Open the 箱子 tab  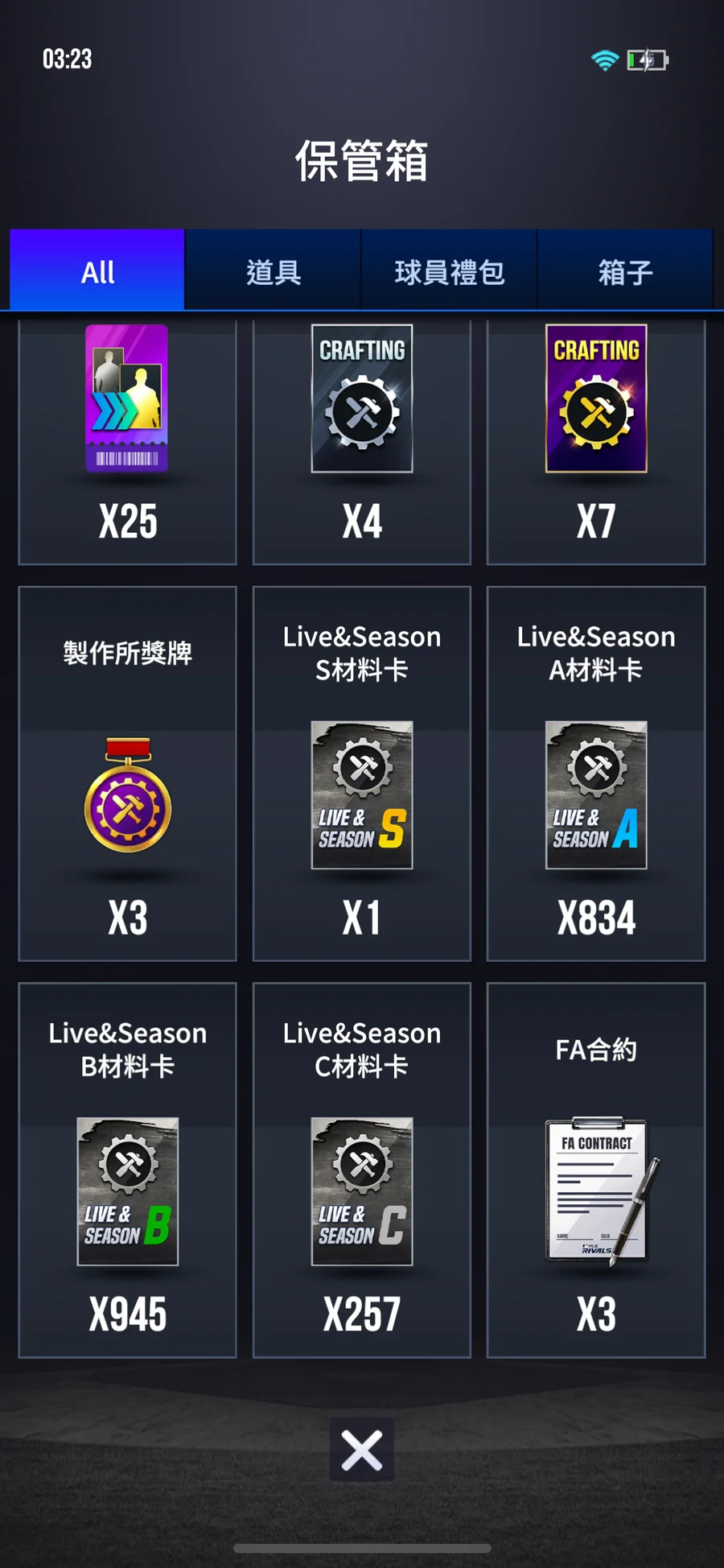(x=625, y=270)
